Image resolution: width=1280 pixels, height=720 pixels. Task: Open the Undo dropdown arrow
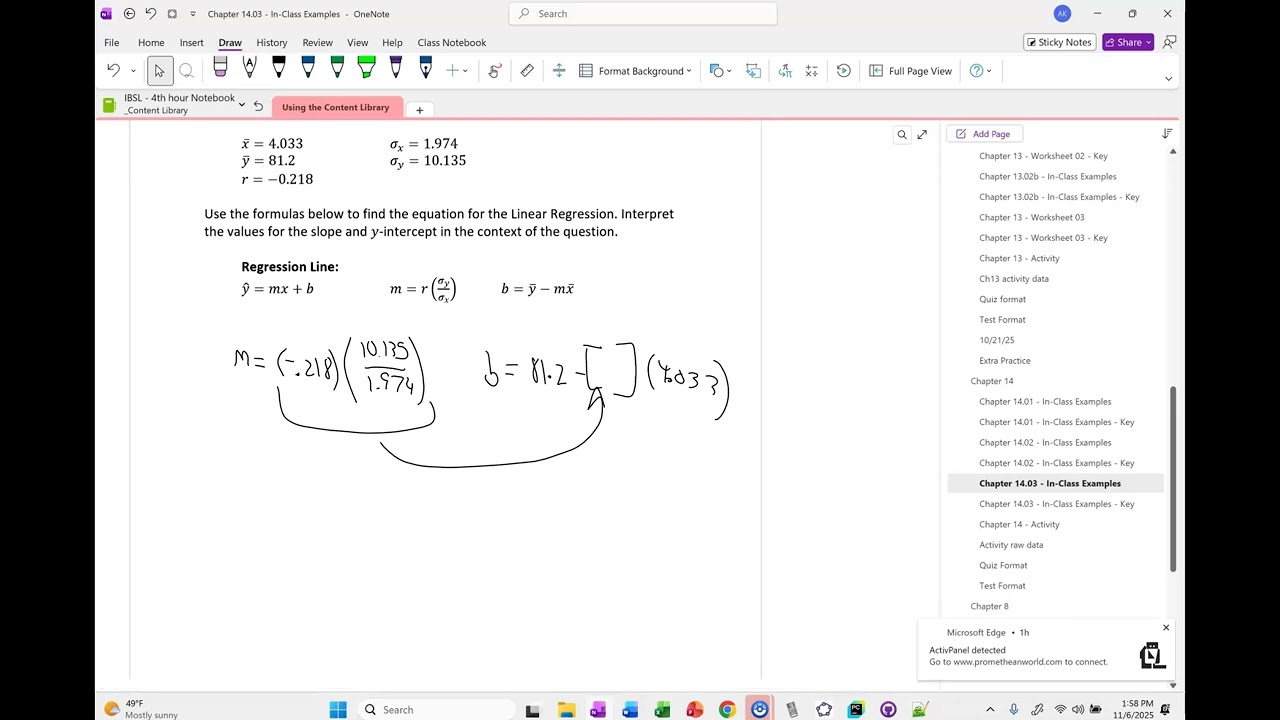point(133,71)
